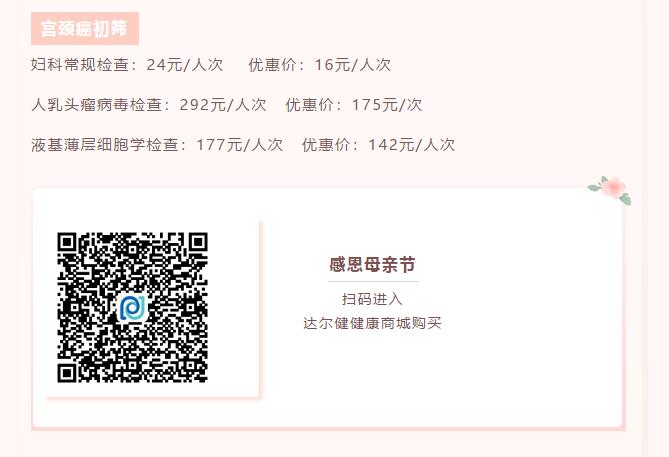The width and height of the screenshot is (669, 457).
Task: Click 优惠价 16元/人次 discount text
Action: pos(320,64)
